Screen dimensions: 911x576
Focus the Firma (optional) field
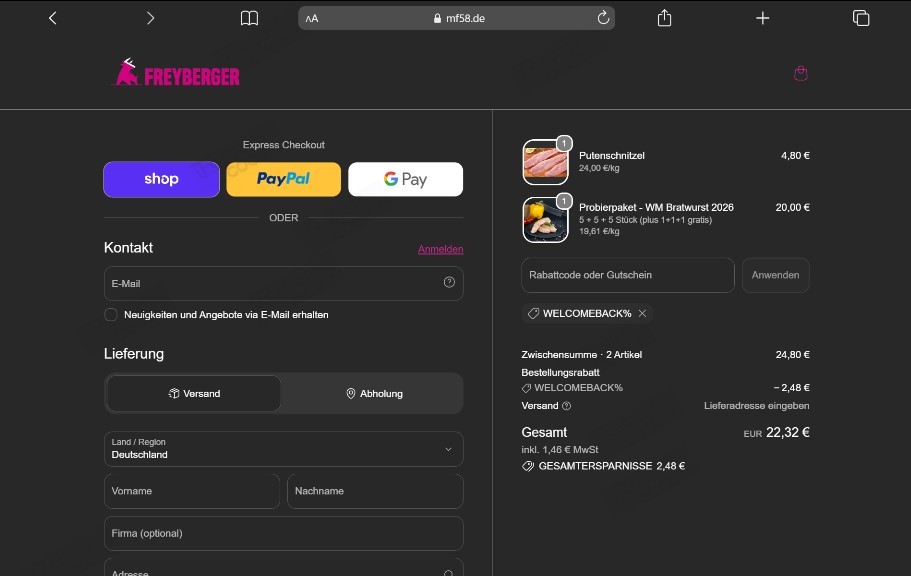tap(284, 534)
